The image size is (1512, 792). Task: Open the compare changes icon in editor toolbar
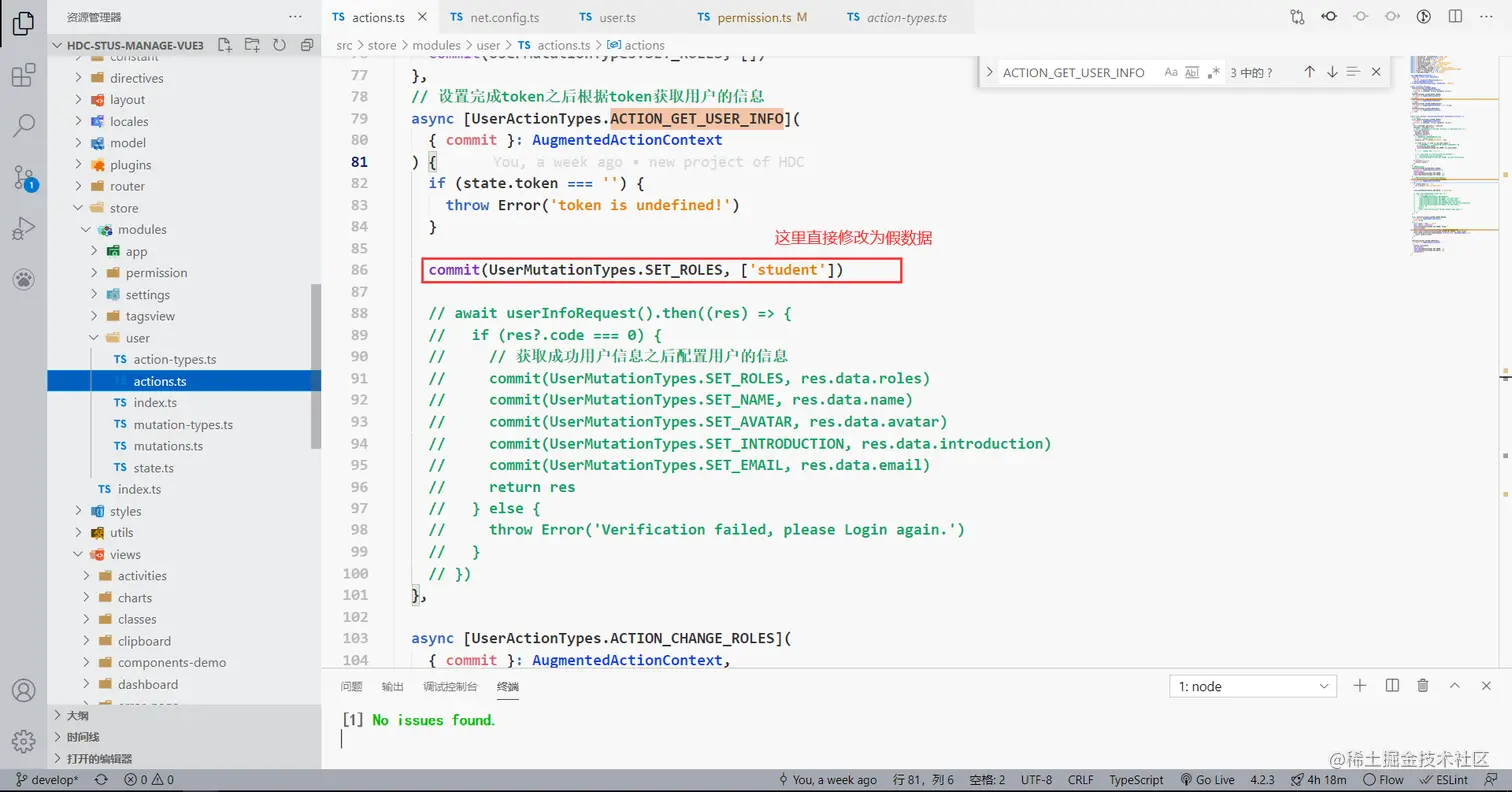pos(1297,17)
